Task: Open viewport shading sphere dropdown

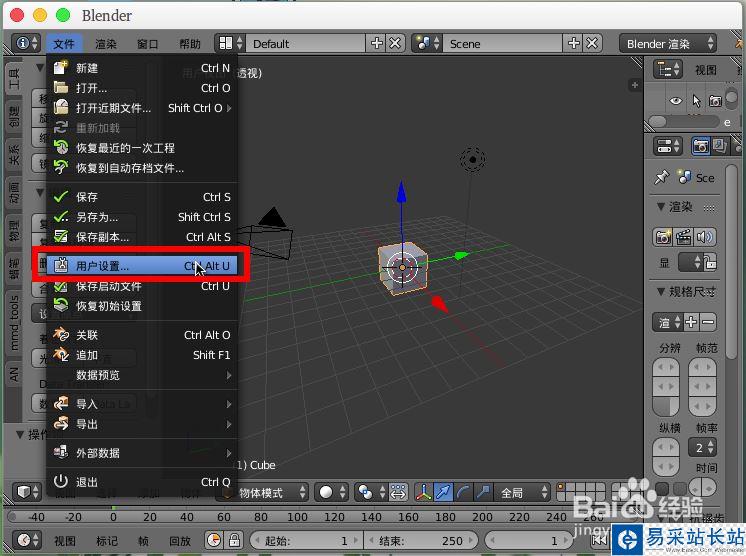Action: point(332,492)
